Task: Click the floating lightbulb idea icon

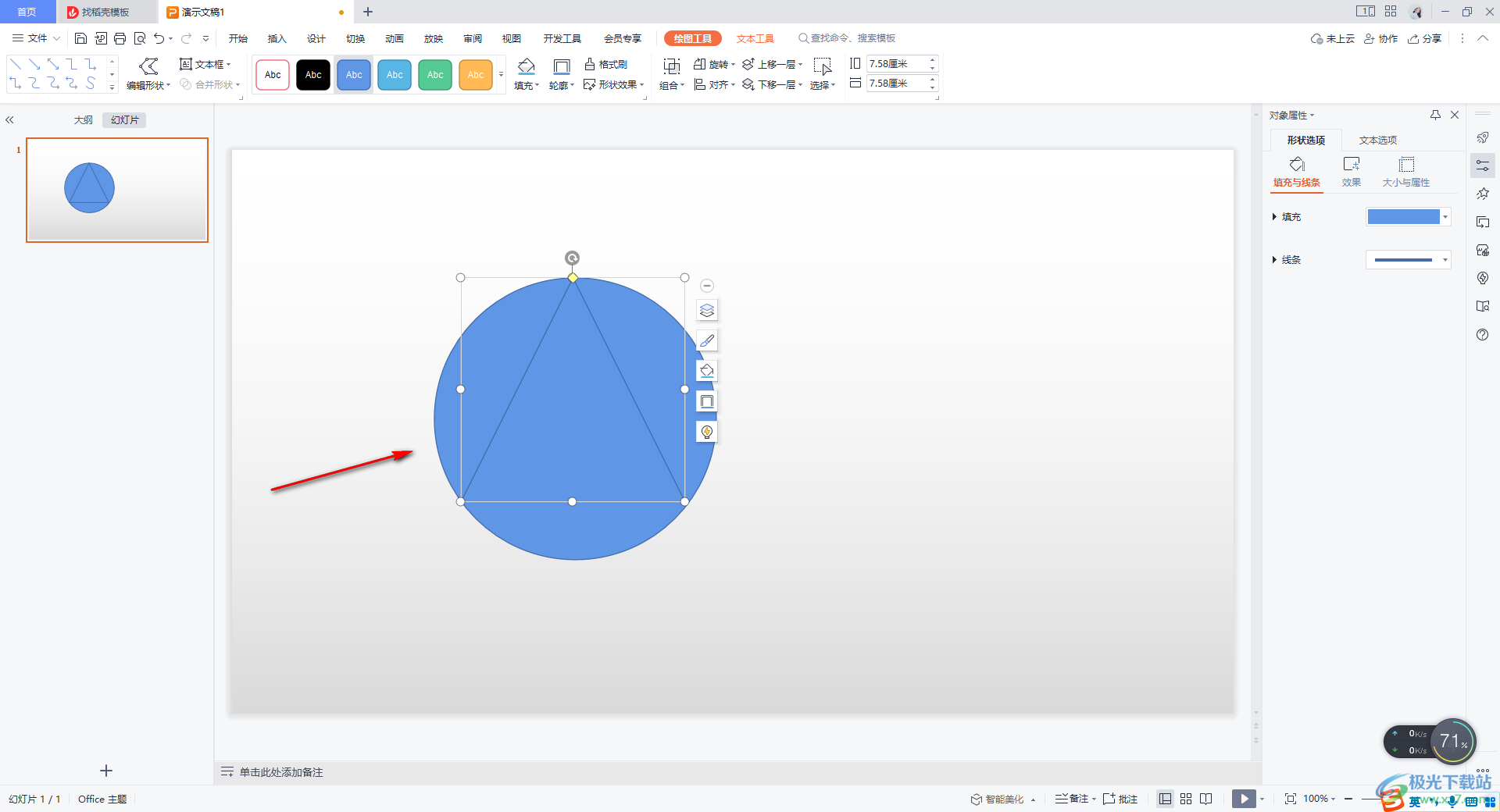Action: (x=707, y=432)
